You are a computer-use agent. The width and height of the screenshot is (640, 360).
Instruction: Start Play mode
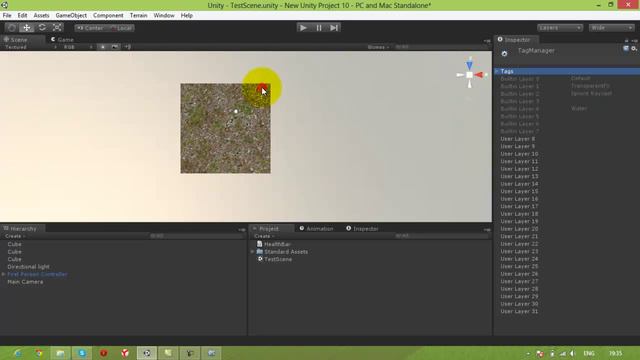[303, 28]
